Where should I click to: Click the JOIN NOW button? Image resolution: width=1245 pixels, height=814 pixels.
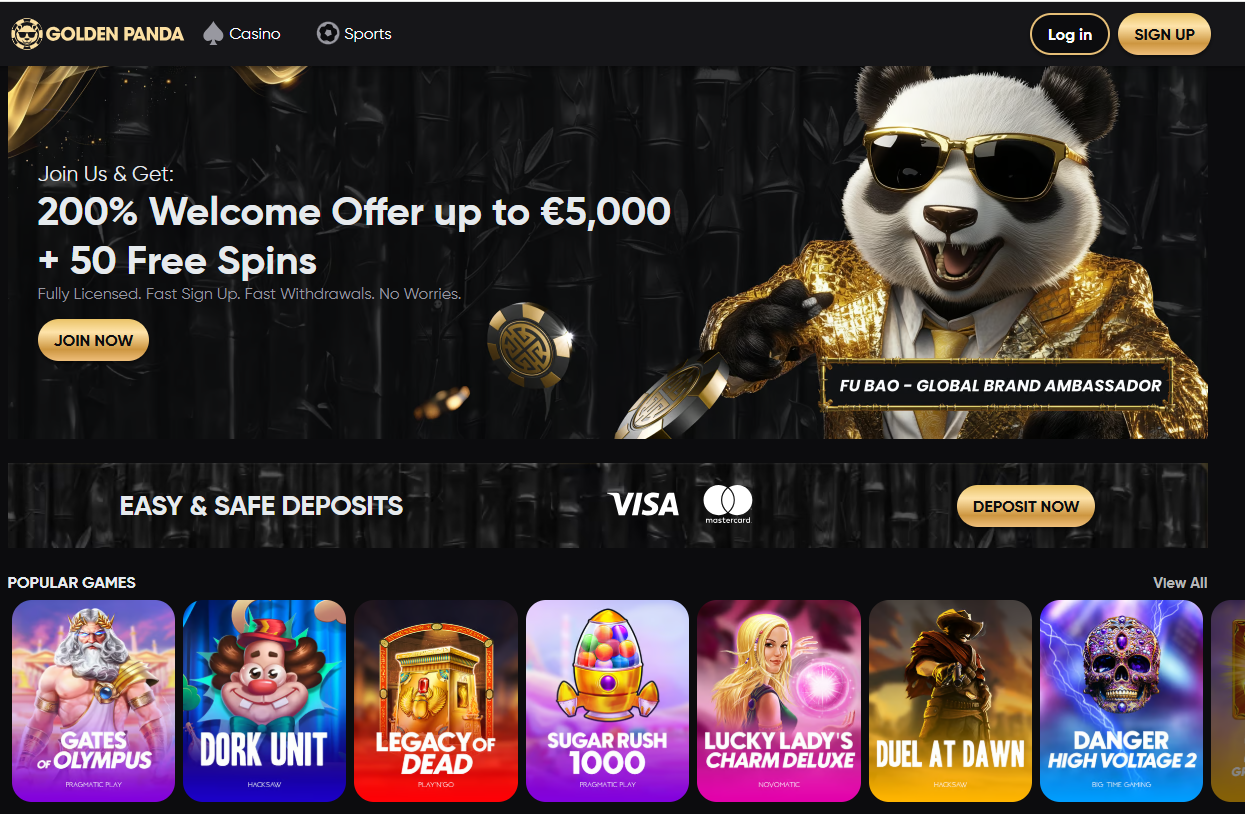(93, 340)
